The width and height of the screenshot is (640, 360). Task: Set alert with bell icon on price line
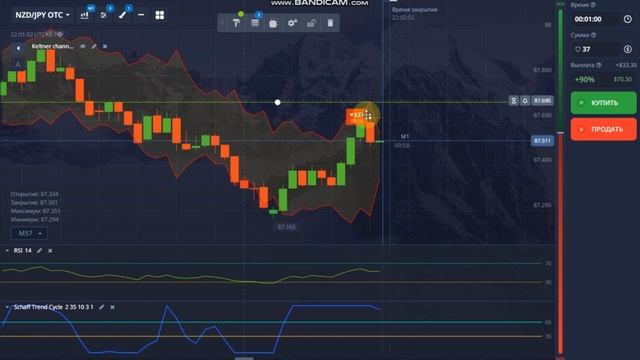point(525,100)
